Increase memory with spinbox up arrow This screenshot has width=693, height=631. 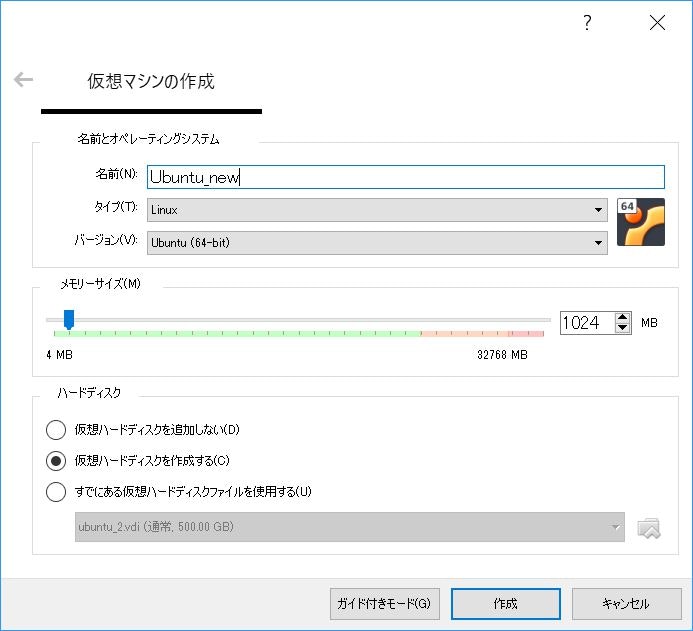(x=622, y=317)
